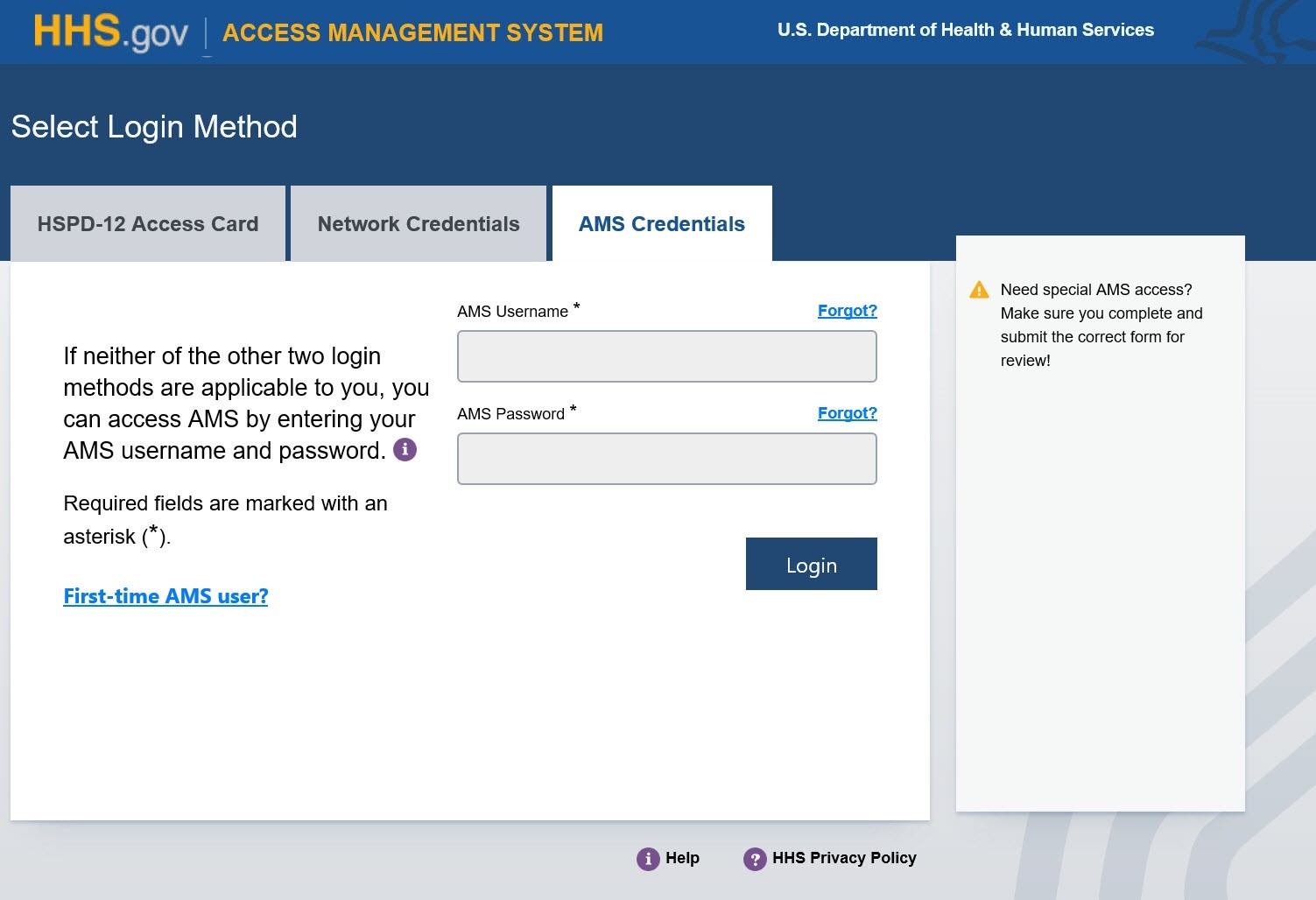1316x900 pixels.
Task: Click the Access Management System title
Action: 412,33
